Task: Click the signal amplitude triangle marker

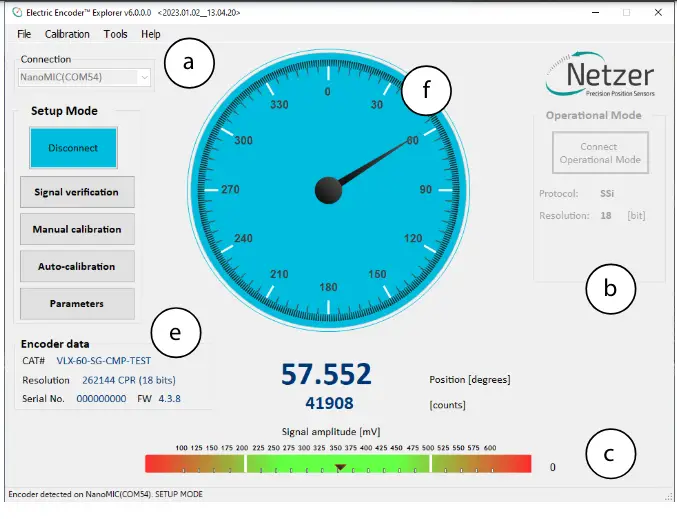Action: pyautogui.click(x=340, y=467)
